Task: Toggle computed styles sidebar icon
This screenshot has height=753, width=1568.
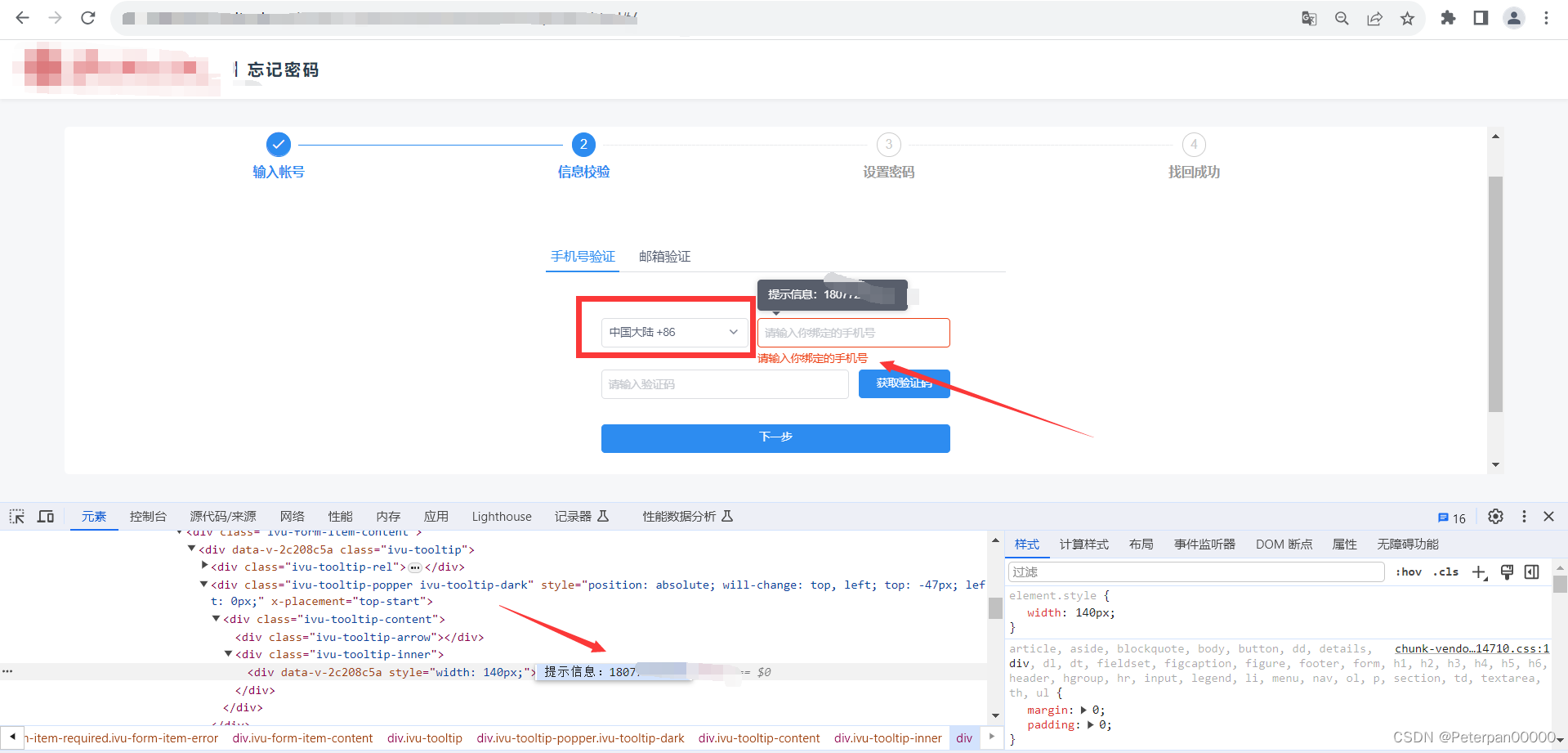Action: coord(1532,572)
